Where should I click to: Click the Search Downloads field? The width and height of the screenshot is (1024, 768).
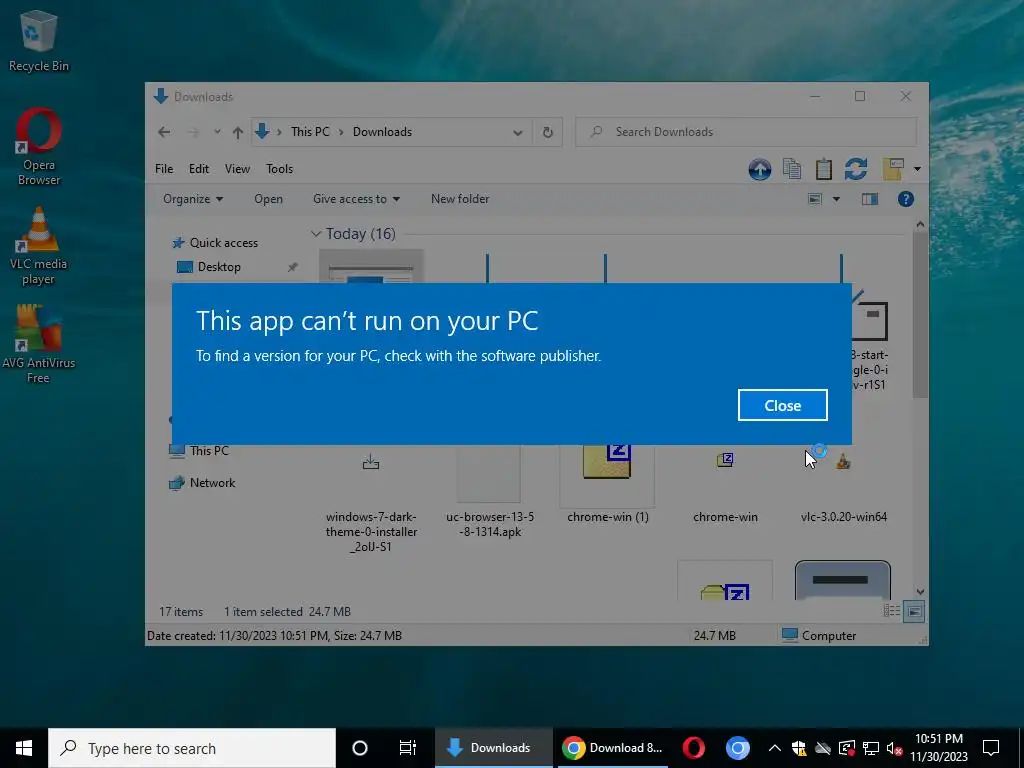tap(746, 132)
